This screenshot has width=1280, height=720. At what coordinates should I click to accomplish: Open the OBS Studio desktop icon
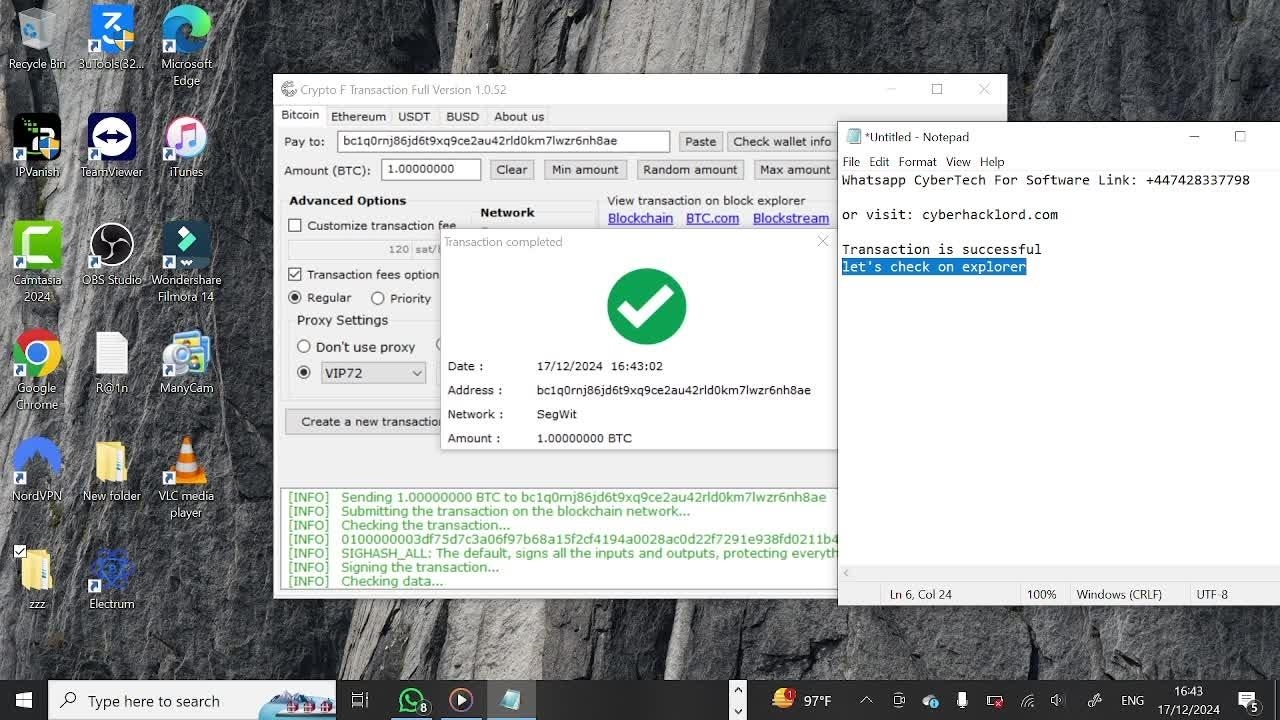111,246
